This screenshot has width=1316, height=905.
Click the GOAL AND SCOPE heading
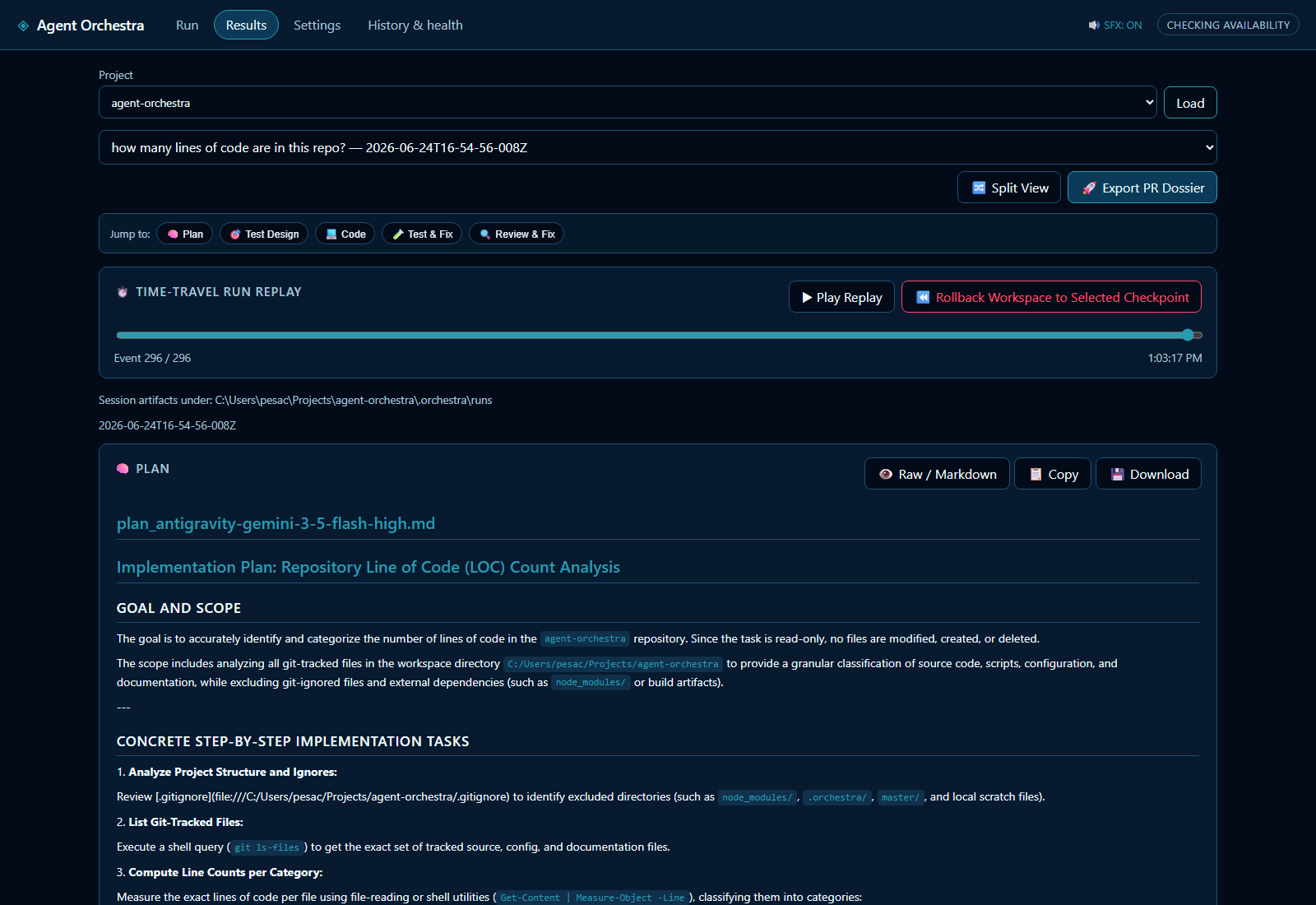[x=178, y=608]
